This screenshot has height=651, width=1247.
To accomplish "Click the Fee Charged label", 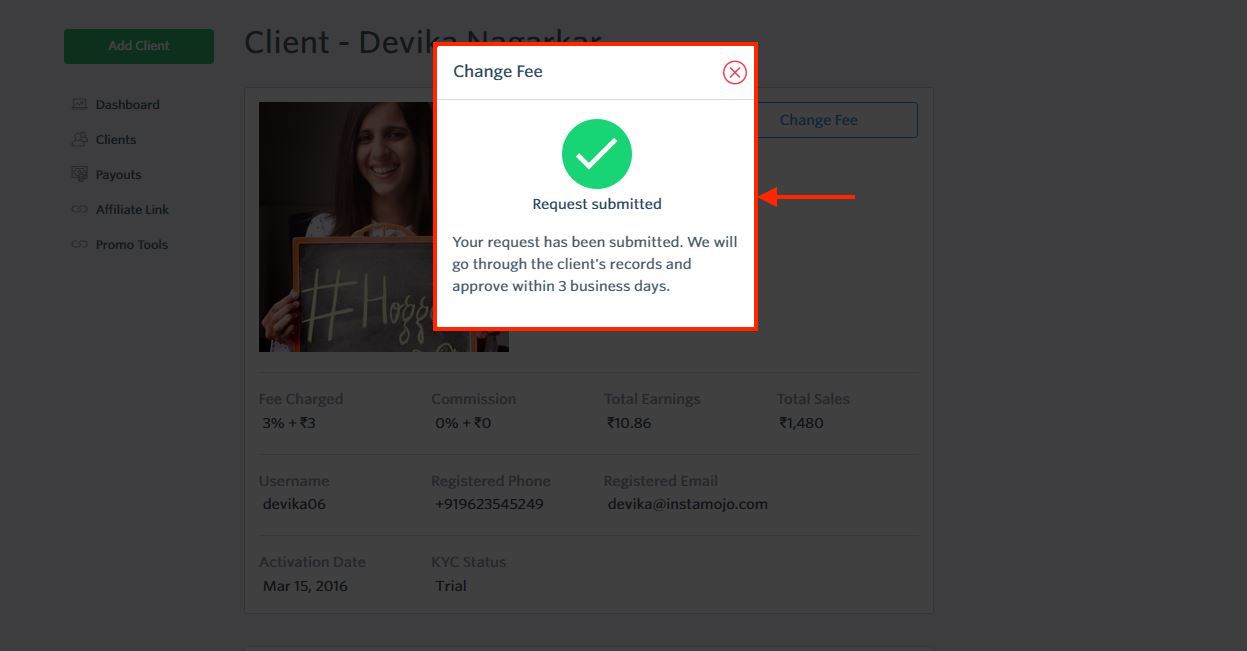I will click(301, 399).
